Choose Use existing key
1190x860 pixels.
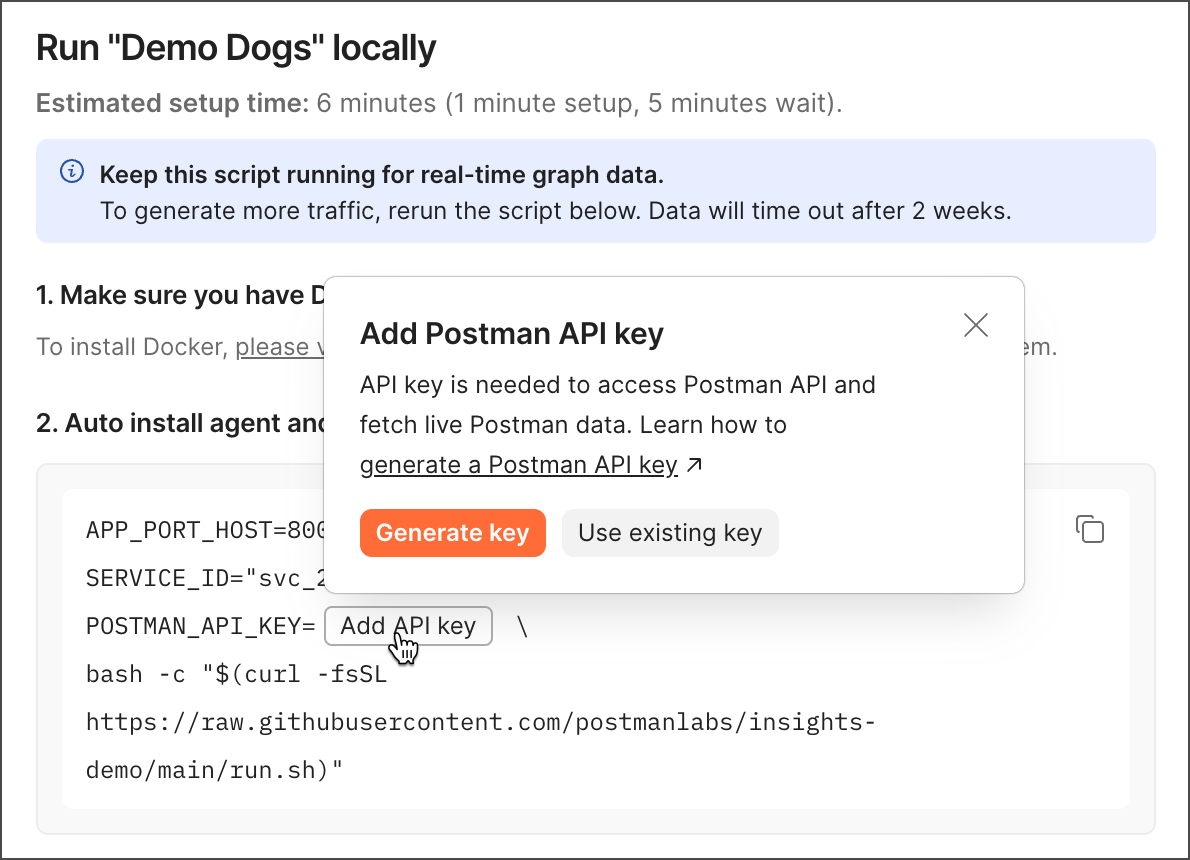pyautogui.click(x=670, y=533)
